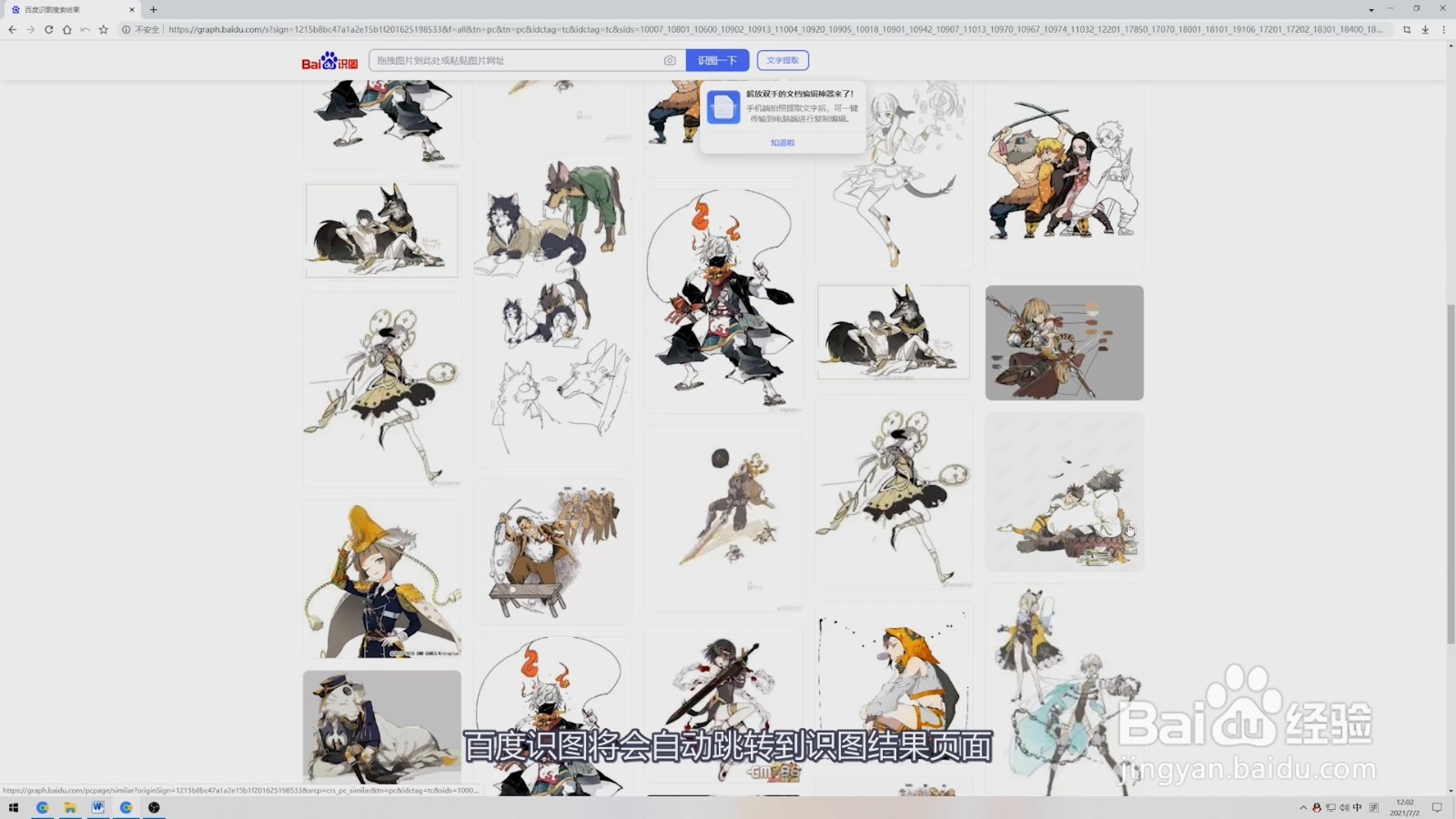The width and height of the screenshot is (1456, 819).
Task: Open the red-horned masked warrior thumbnail
Action: (x=723, y=301)
